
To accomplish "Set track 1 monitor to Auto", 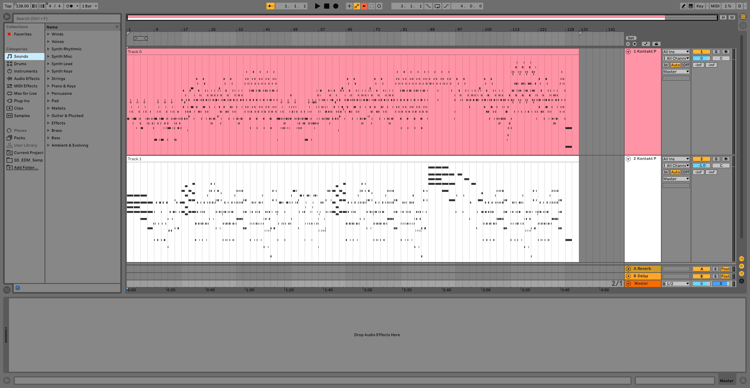I will click(675, 65).
